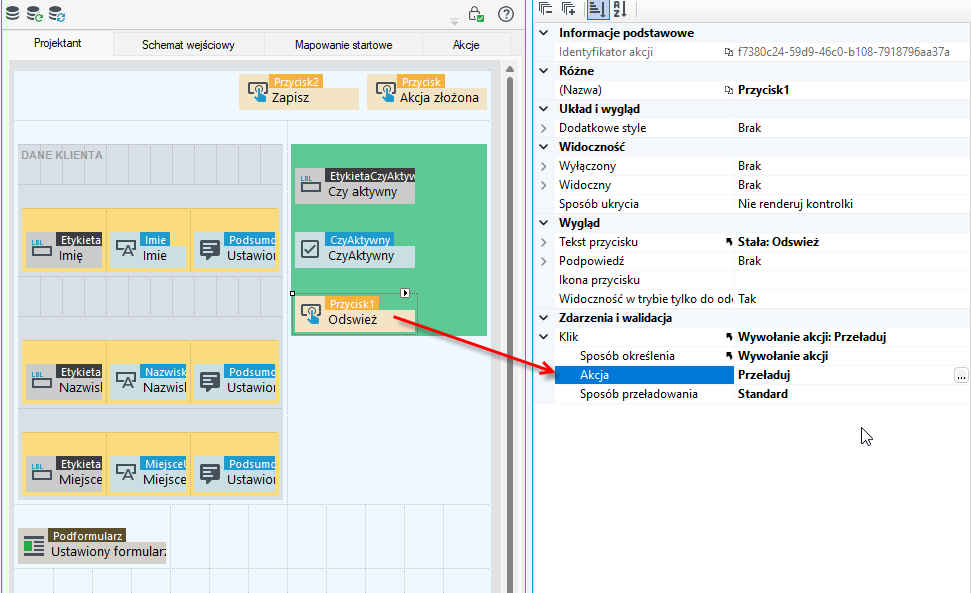Sort properties alphabetically A-Z
The image size is (971, 593).
click(620, 9)
